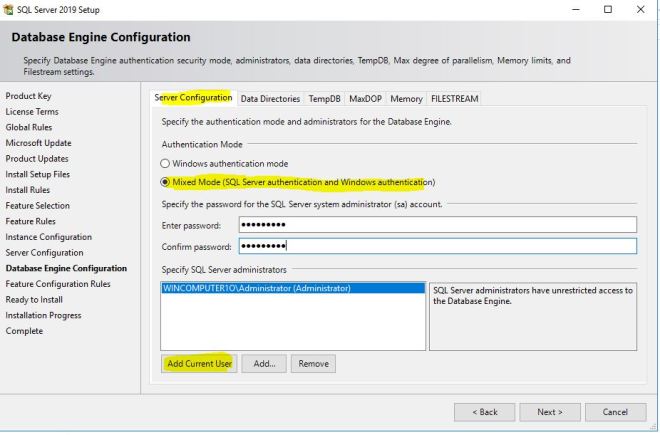Open the TempDB tab
This screenshot has width=660, height=435.
pyautogui.click(x=324, y=98)
